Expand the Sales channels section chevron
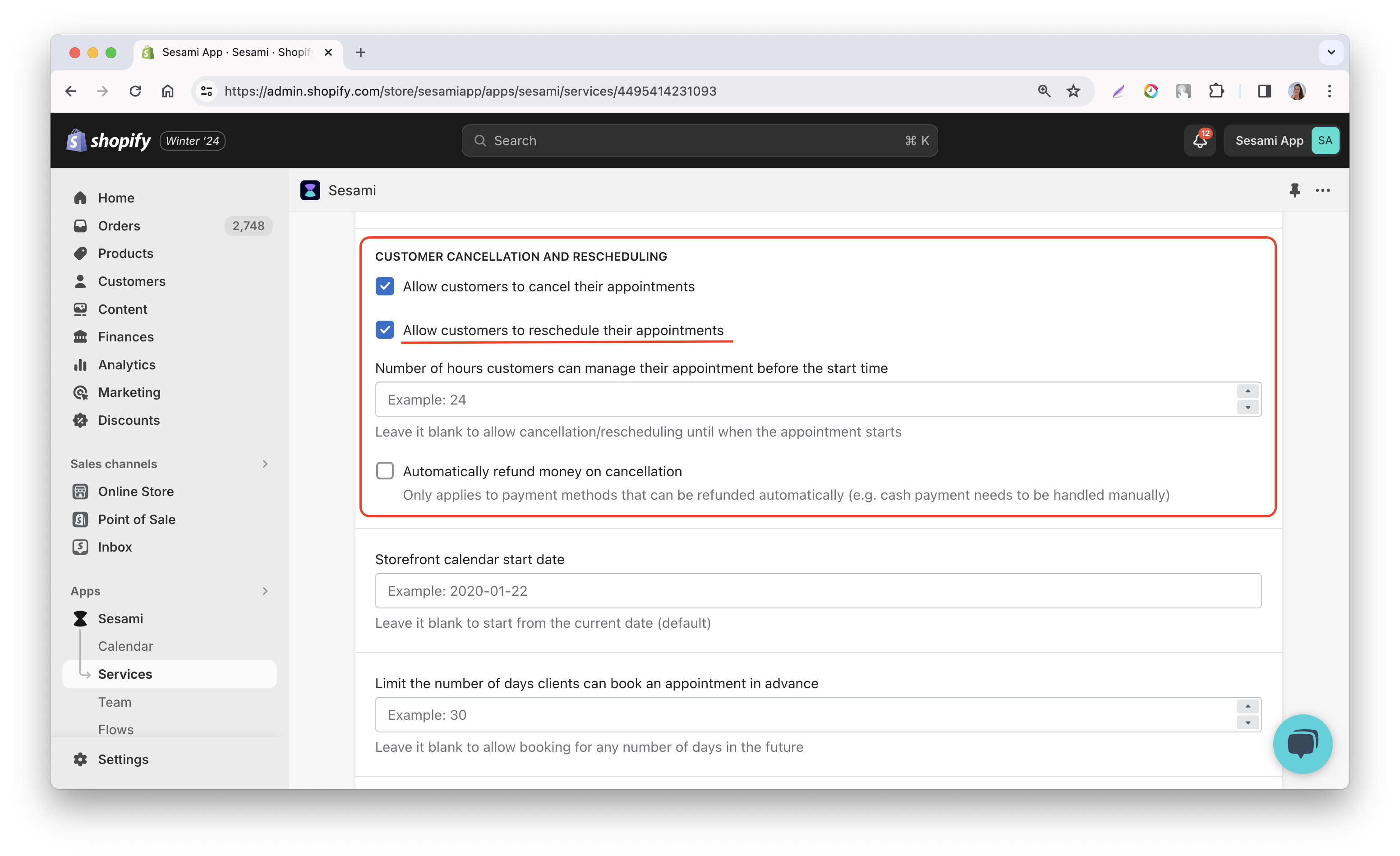Screen dimensions: 1400x856 click(x=265, y=464)
